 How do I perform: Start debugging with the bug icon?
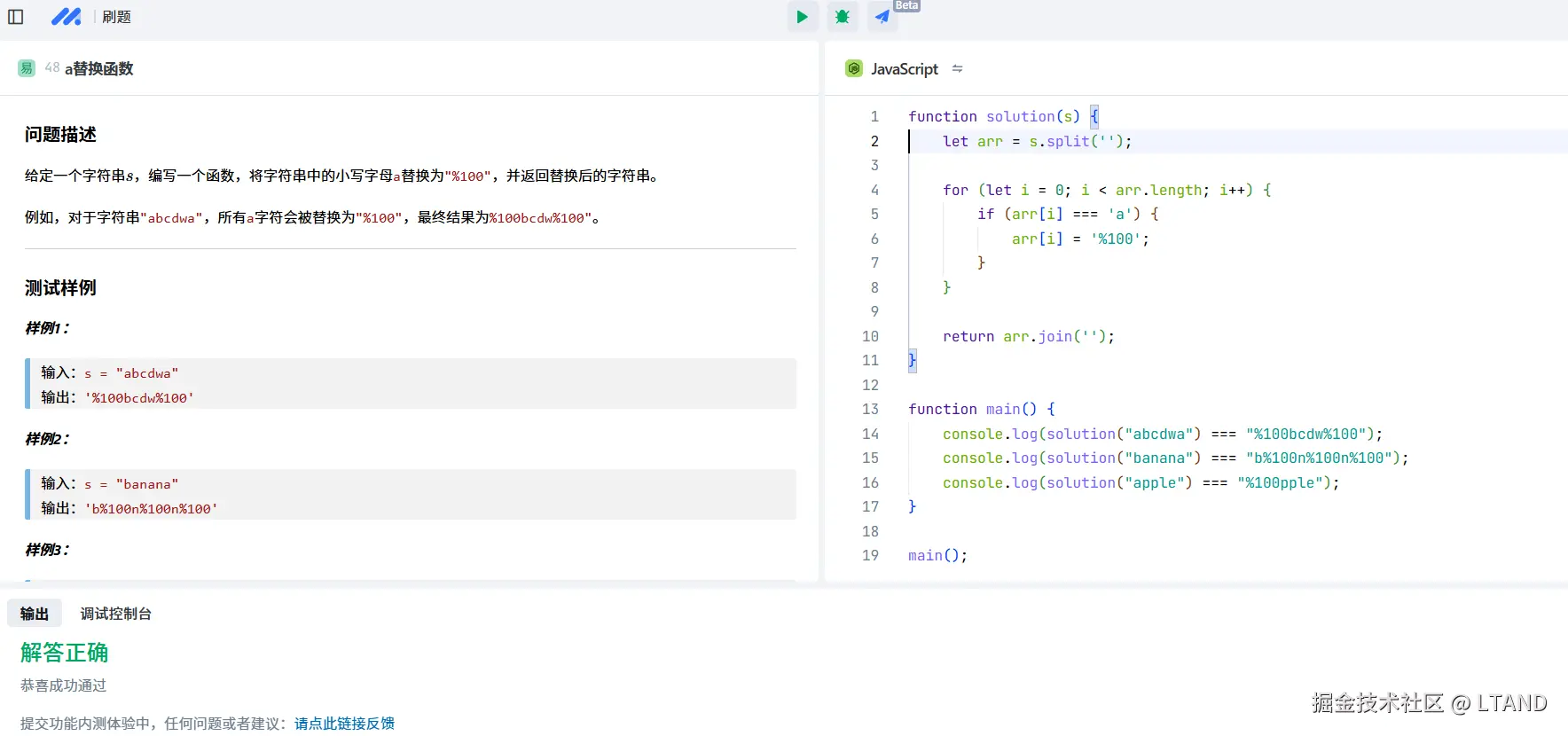coord(842,17)
